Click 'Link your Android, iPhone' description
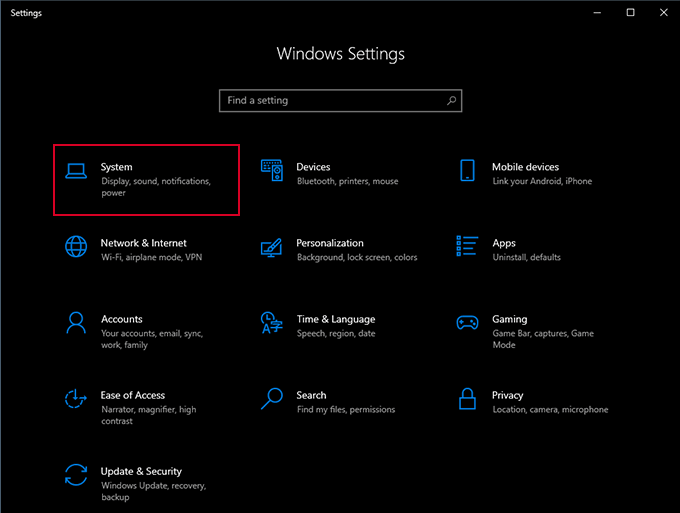This screenshot has height=513, width=680. pos(542,181)
